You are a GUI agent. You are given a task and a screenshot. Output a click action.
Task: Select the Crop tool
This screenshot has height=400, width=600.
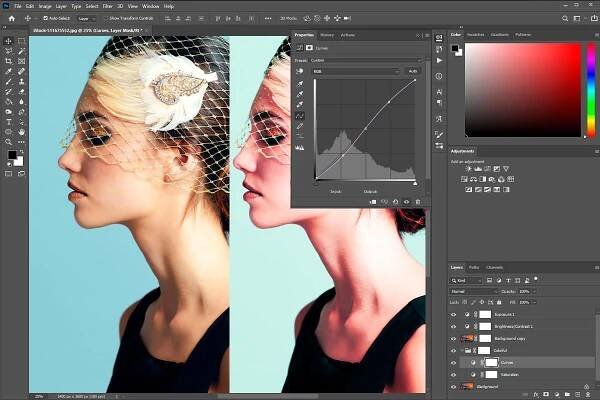click(x=8, y=61)
